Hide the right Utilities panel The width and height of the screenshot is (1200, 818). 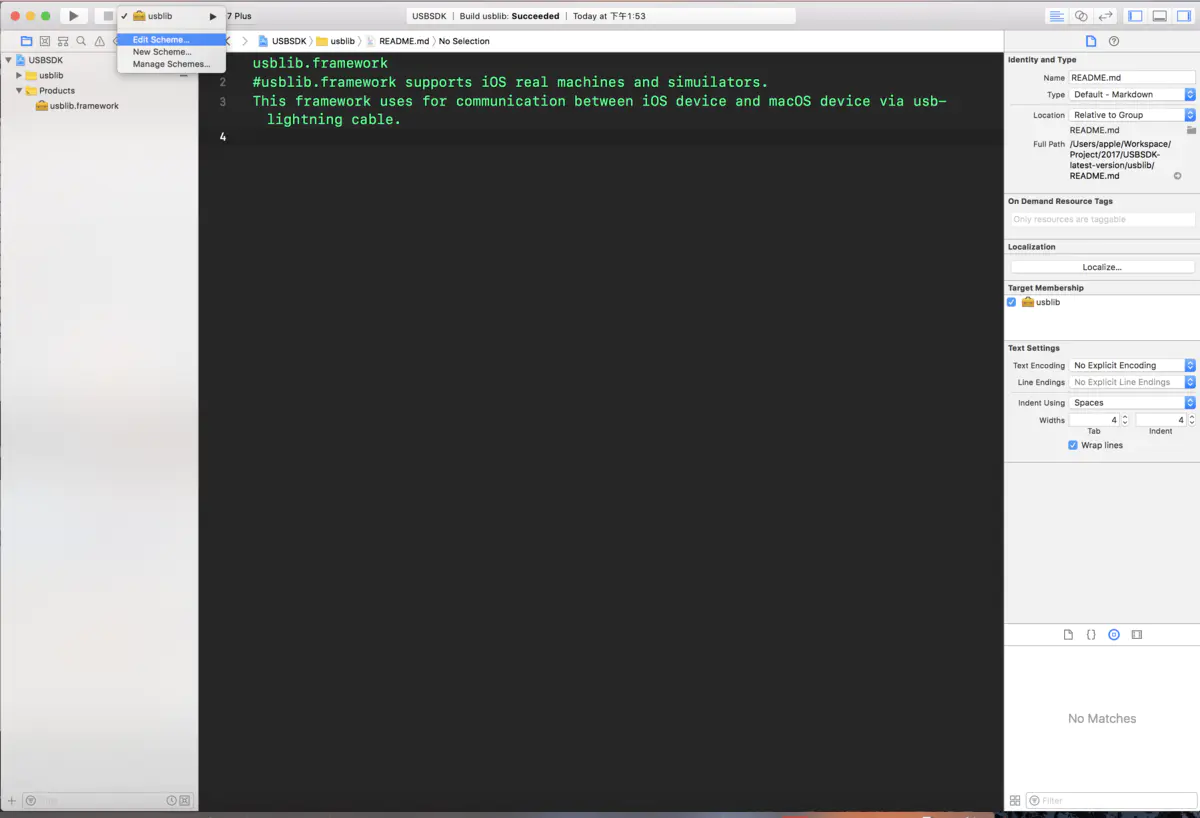point(1184,16)
